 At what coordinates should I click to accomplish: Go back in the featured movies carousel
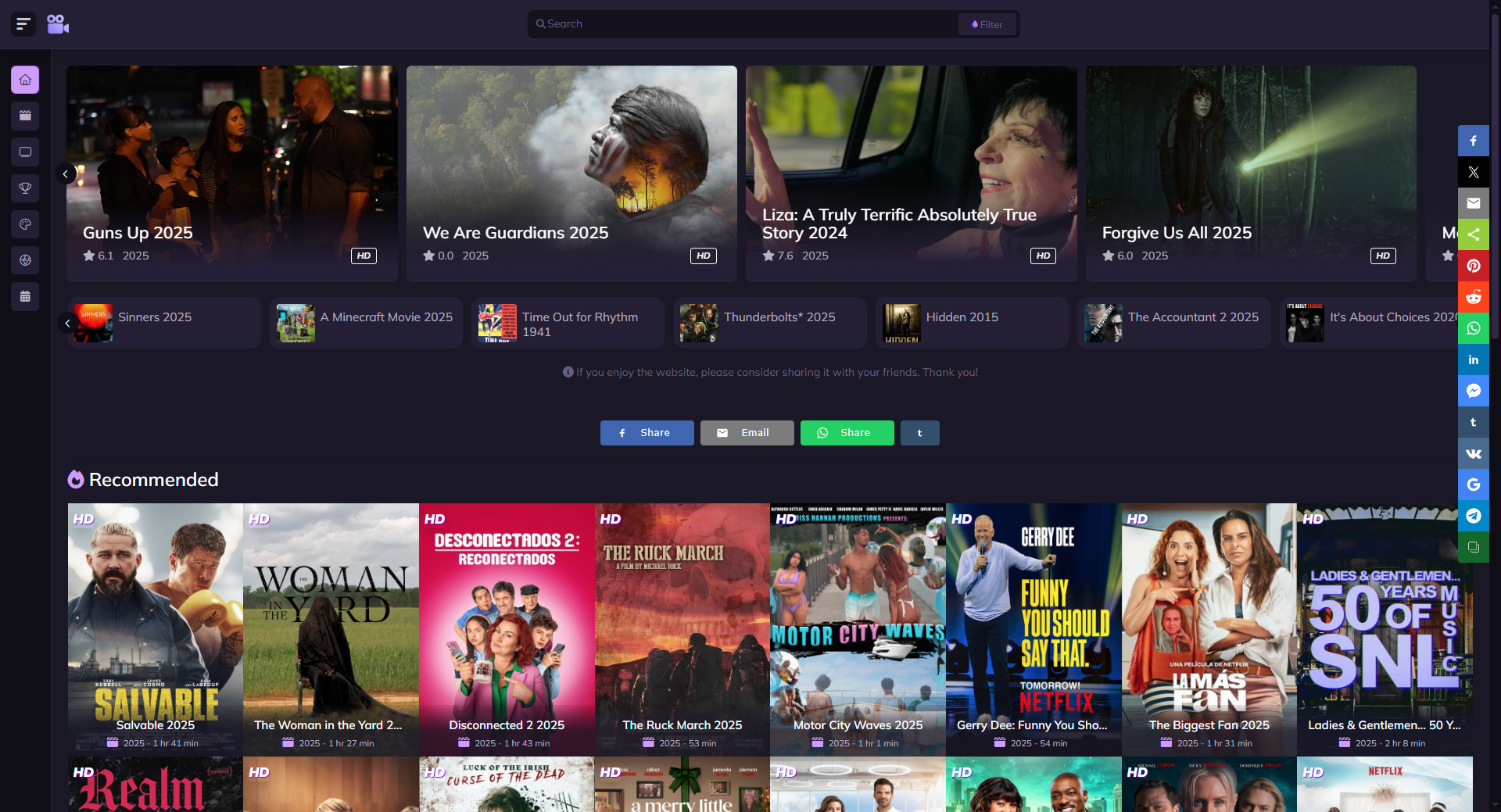coord(66,173)
